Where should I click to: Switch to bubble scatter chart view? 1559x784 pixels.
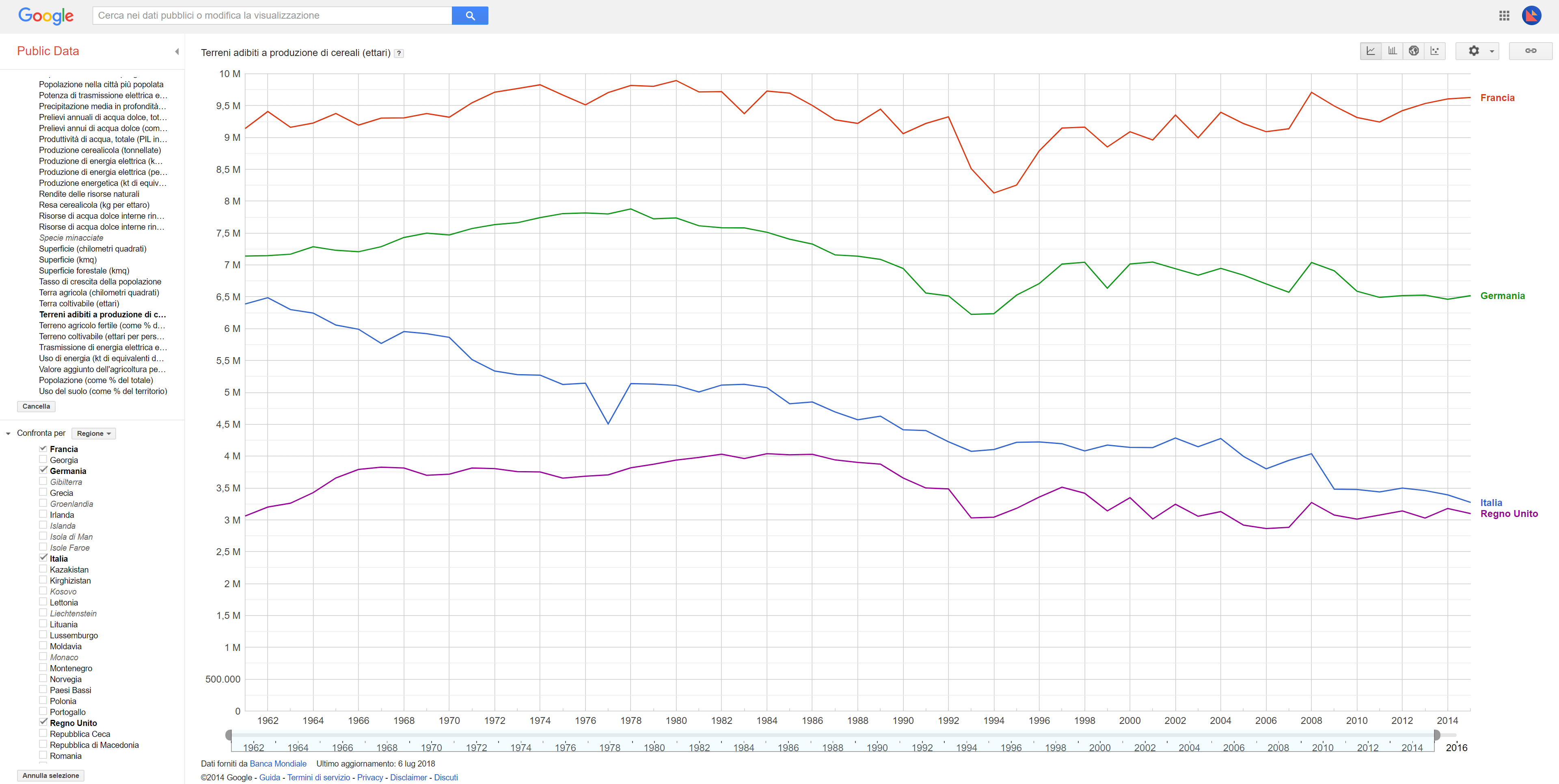[1435, 51]
